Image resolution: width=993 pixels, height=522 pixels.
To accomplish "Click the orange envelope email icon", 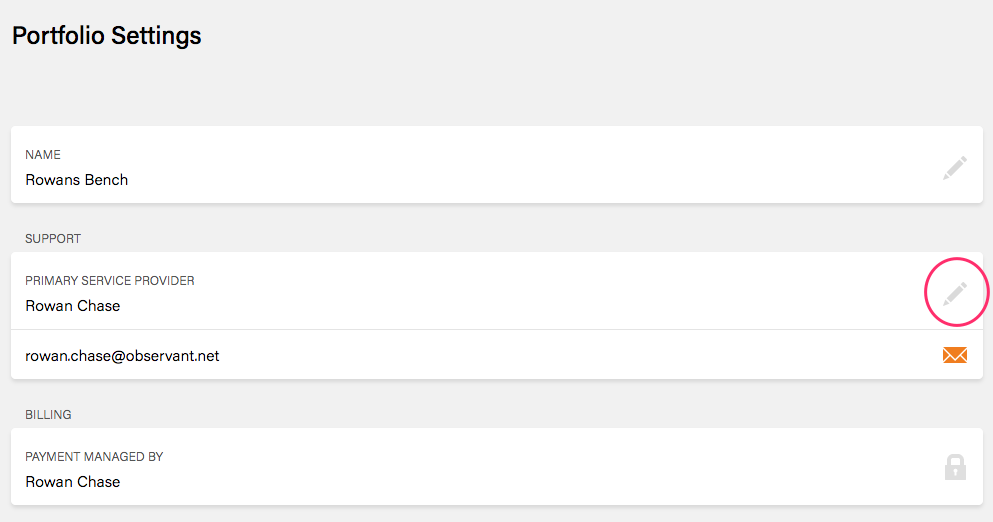I will [x=955, y=355].
